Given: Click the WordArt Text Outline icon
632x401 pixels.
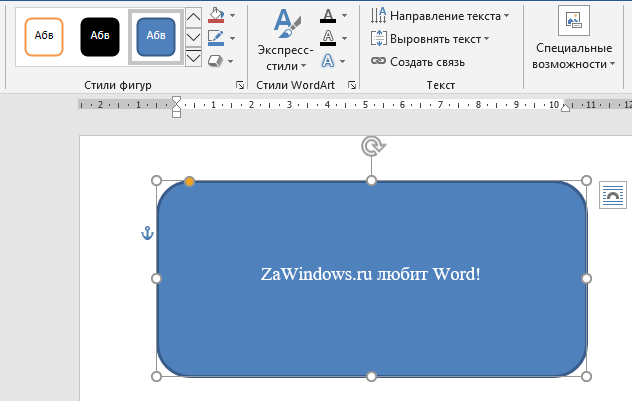Looking at the screenshot, I should click(328, 38).
